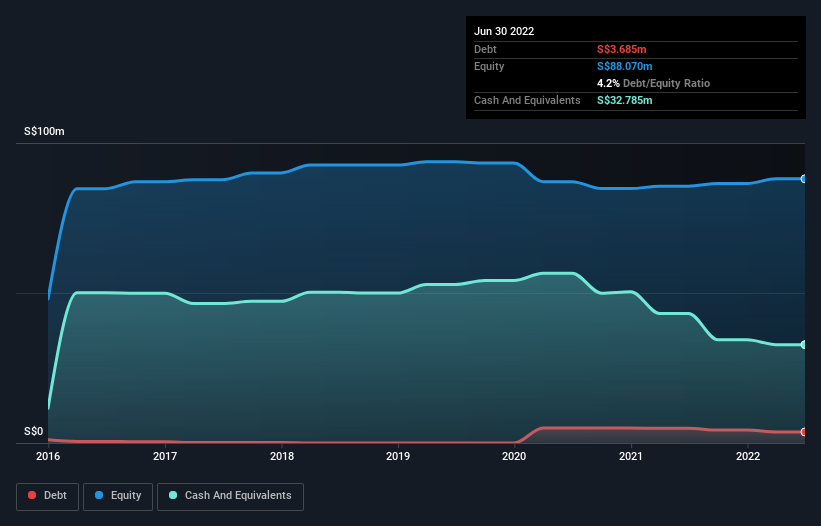
Task: Click the 2018 x-axis label
Action: tap(282, 456)
